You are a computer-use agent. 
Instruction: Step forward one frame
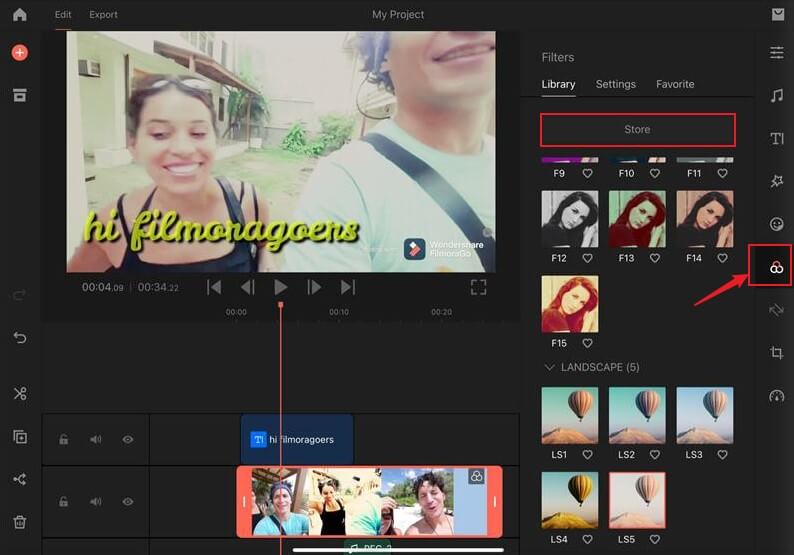coord(314,287)
